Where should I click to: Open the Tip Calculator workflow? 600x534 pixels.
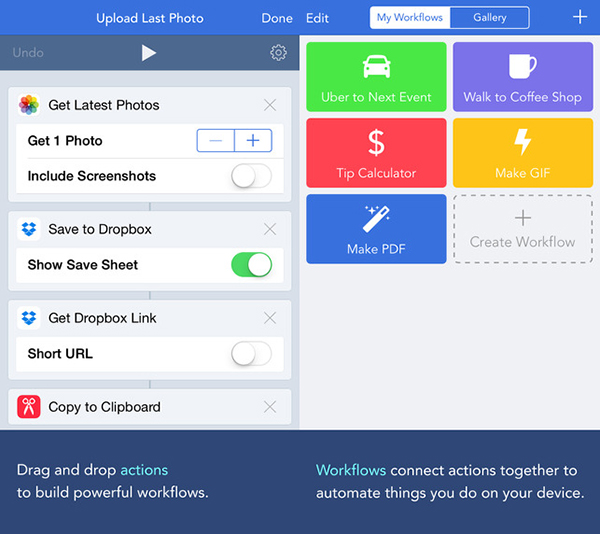(376, 153)
